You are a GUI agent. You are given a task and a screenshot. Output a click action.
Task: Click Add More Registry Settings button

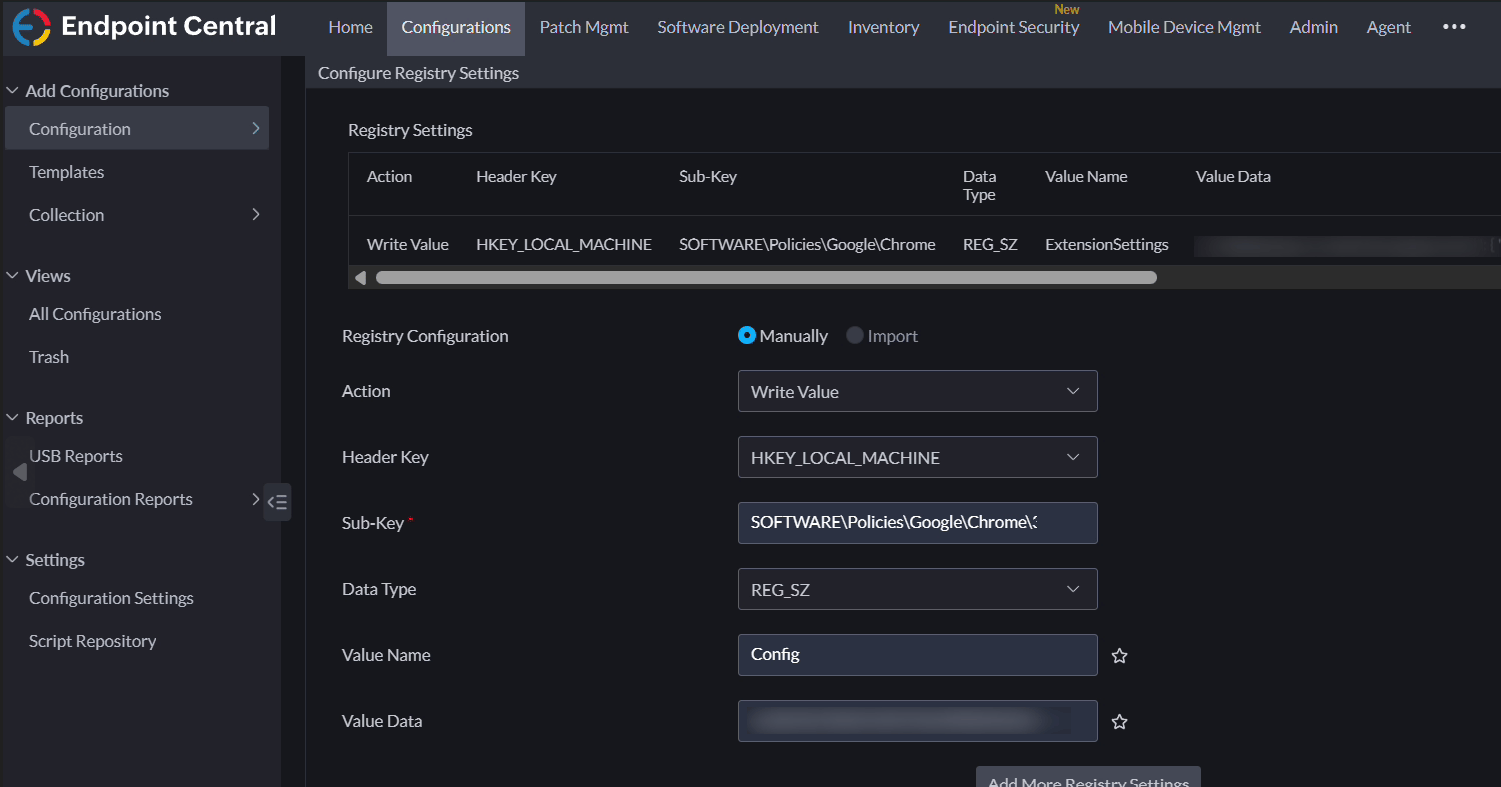click(x=1088, y=778)
